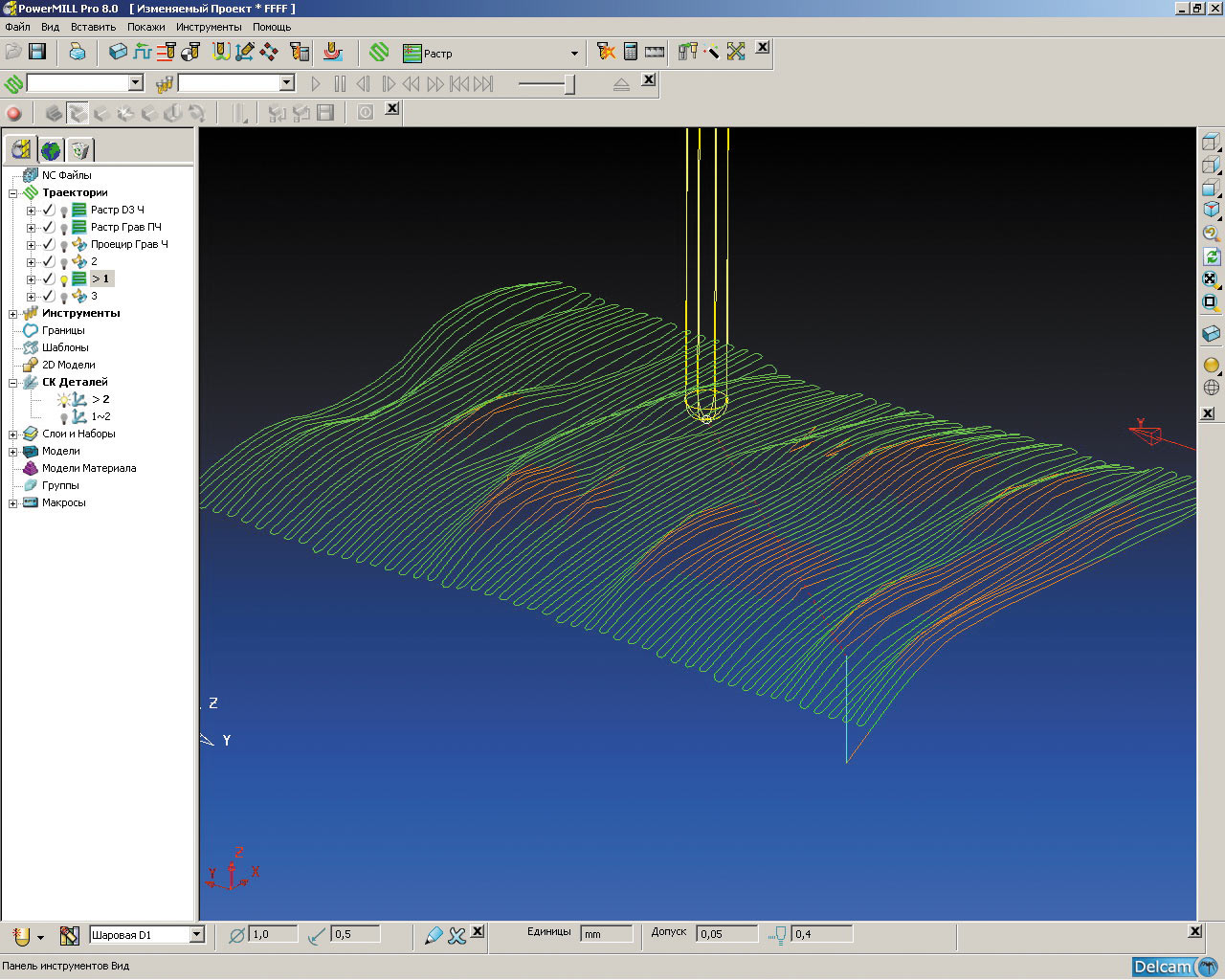Click the Save project floppy disk icon
The width and height of the screenshot is (1225, 980).
point(37,52)
